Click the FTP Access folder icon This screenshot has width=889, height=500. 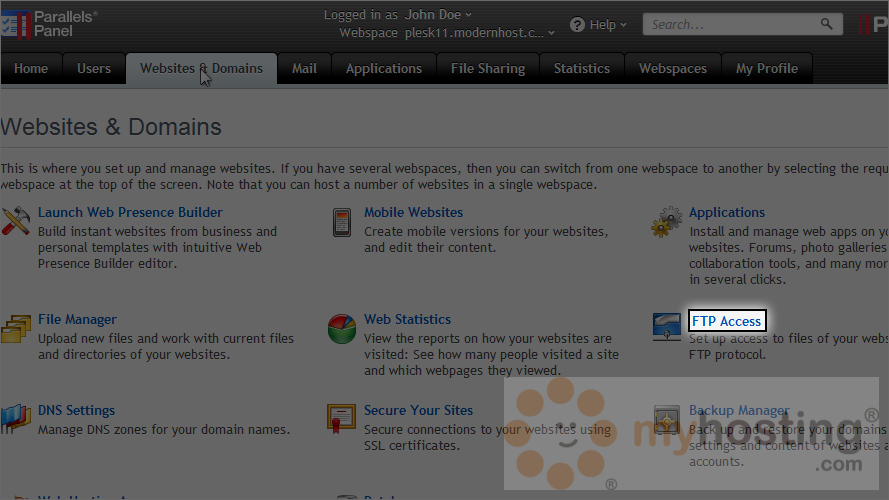(x=666, y=327)
